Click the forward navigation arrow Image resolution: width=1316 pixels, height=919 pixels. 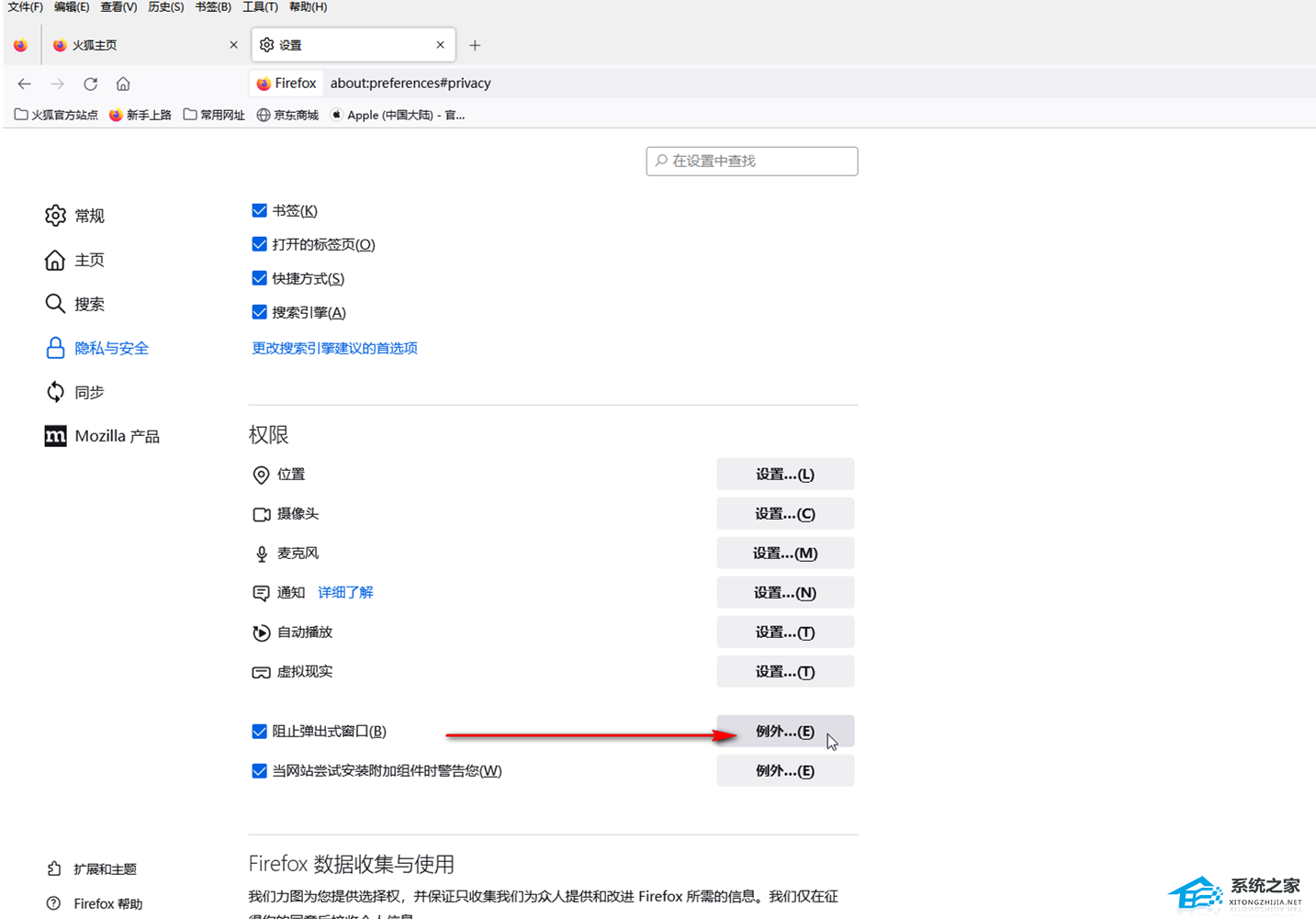tap(58, 84)
